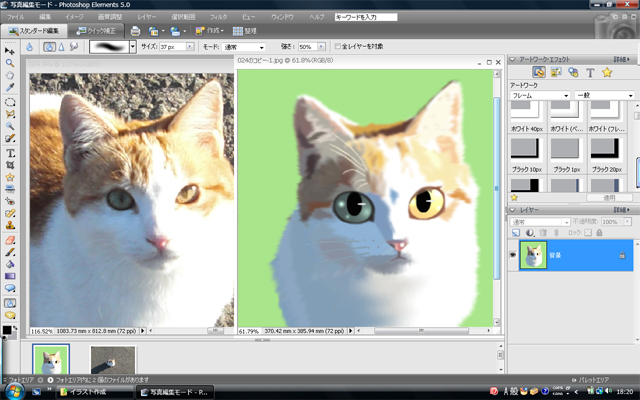Open the レイヤー menu in menu bar
Screen dimensions: 640x400
tap(147, 17)
